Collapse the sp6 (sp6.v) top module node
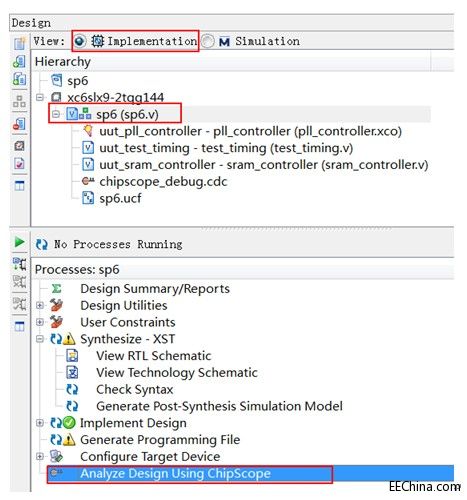The height and width of the screenshot is (500, 467). [x=56, y=114]
